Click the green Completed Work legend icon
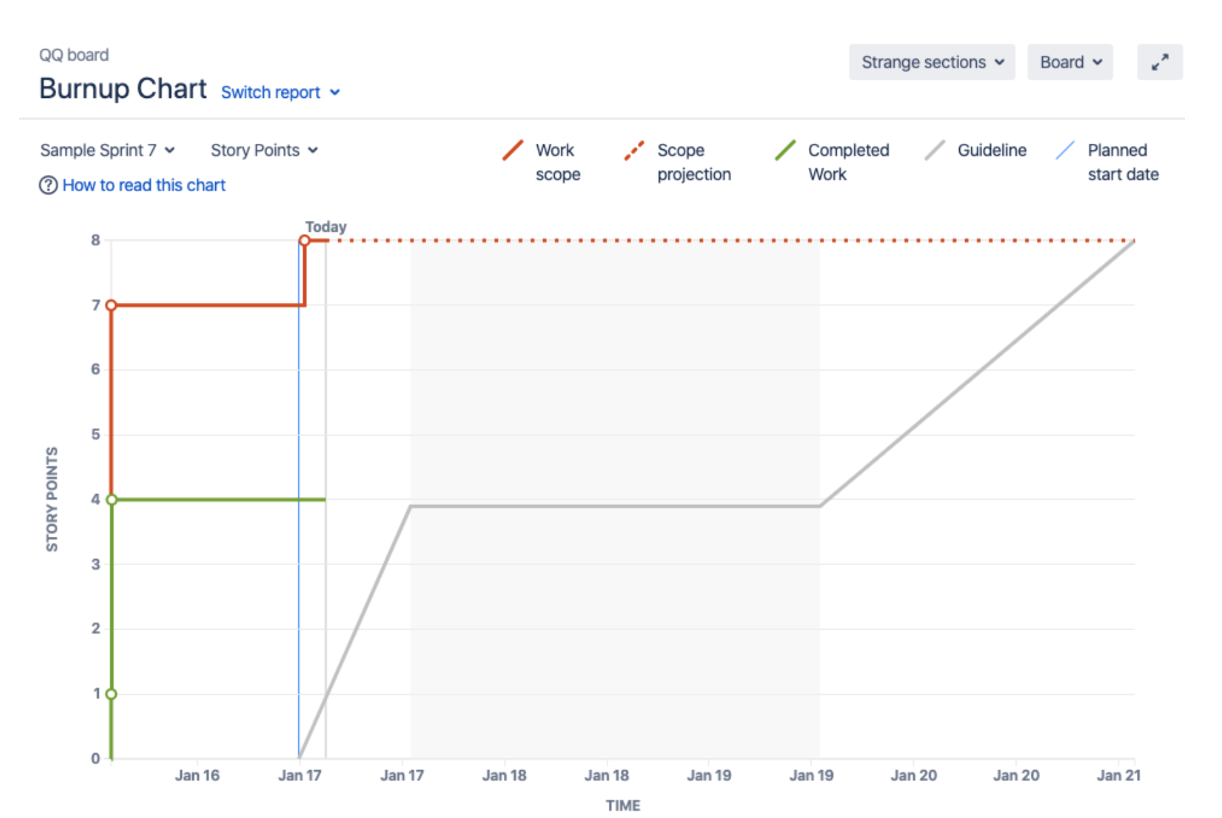1222x818 pixels. [786, 151]
